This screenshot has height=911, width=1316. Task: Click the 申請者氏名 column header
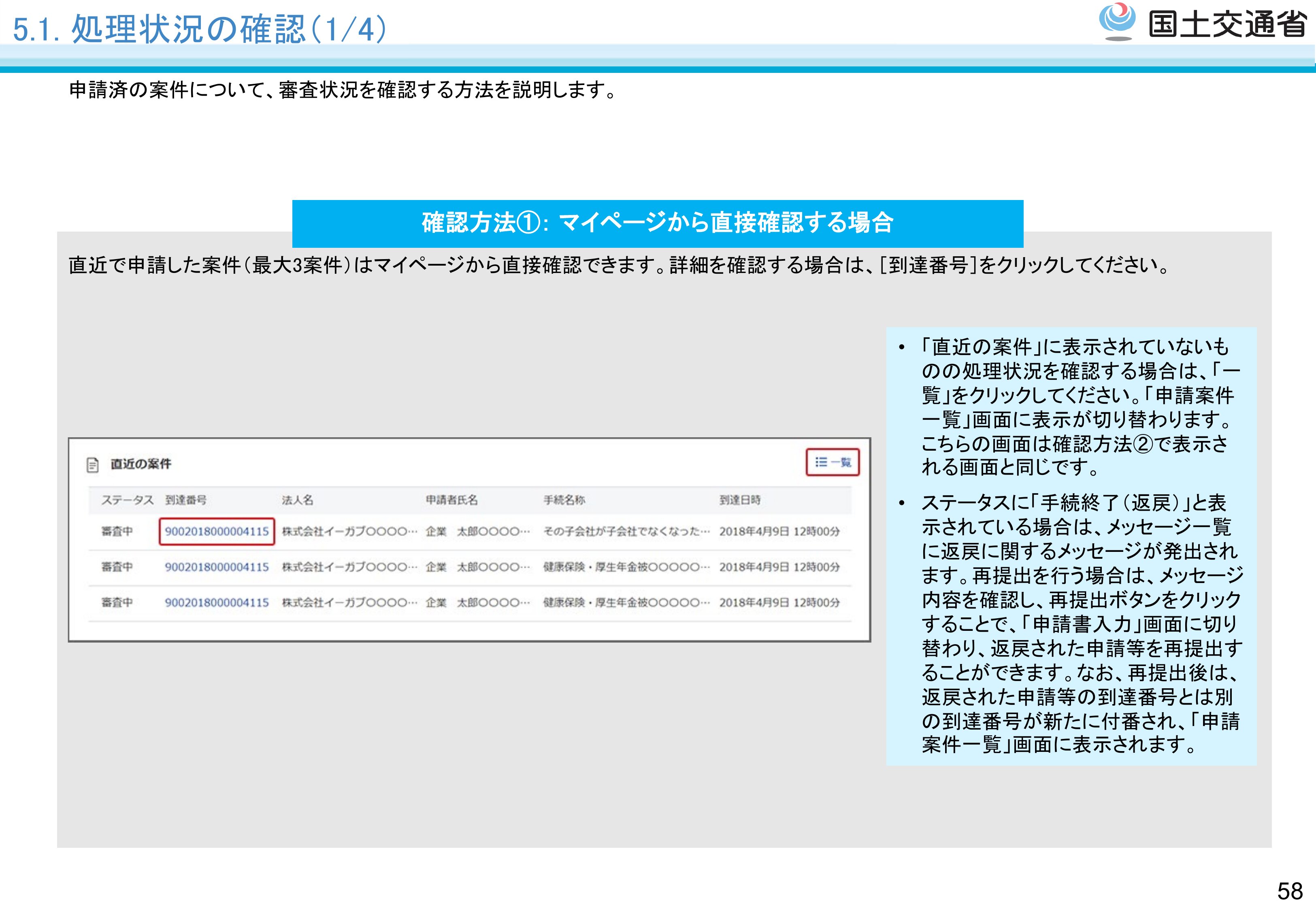tap(451, 500)
